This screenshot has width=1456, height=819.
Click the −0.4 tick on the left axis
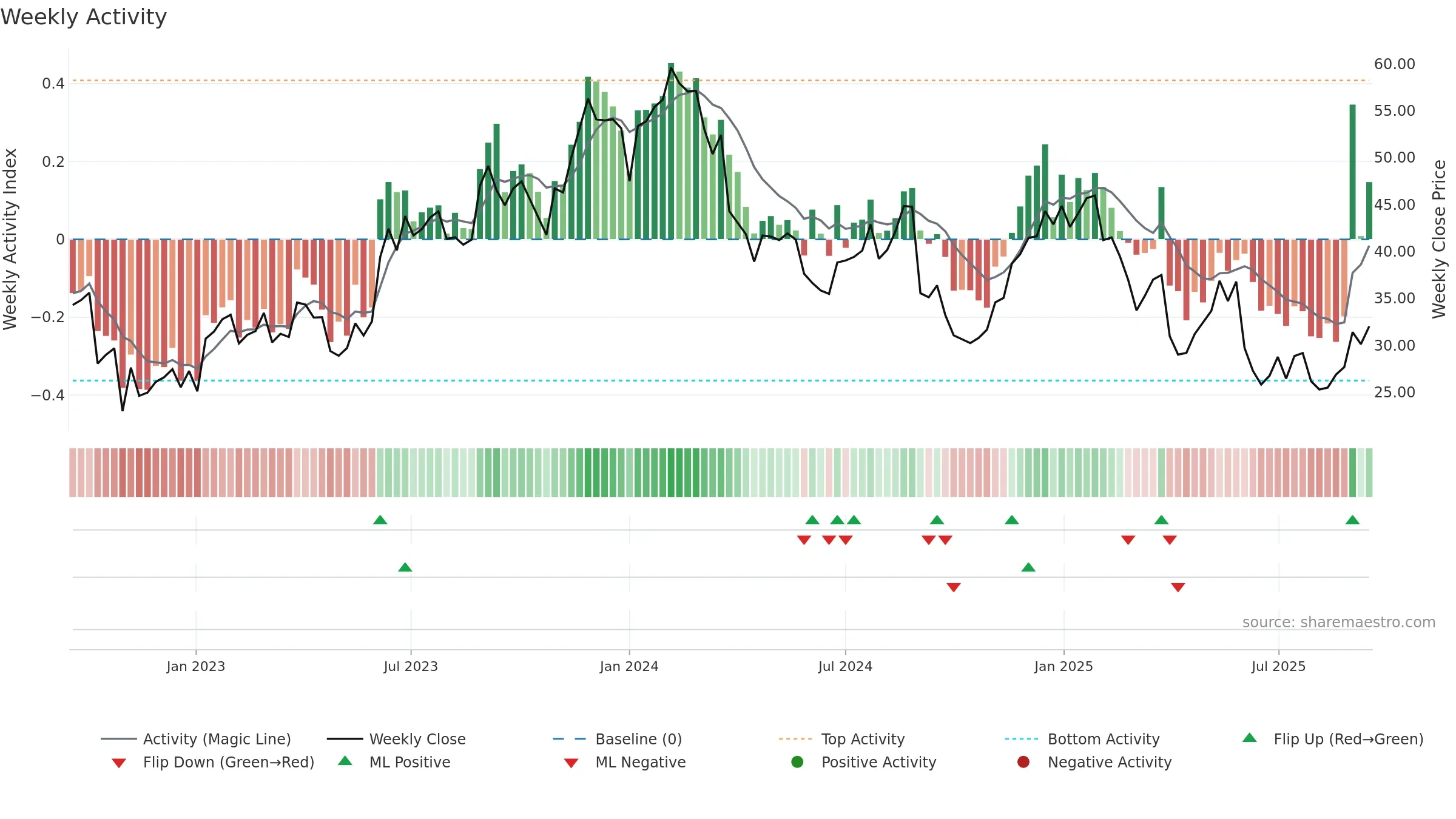tap(48, 395)
